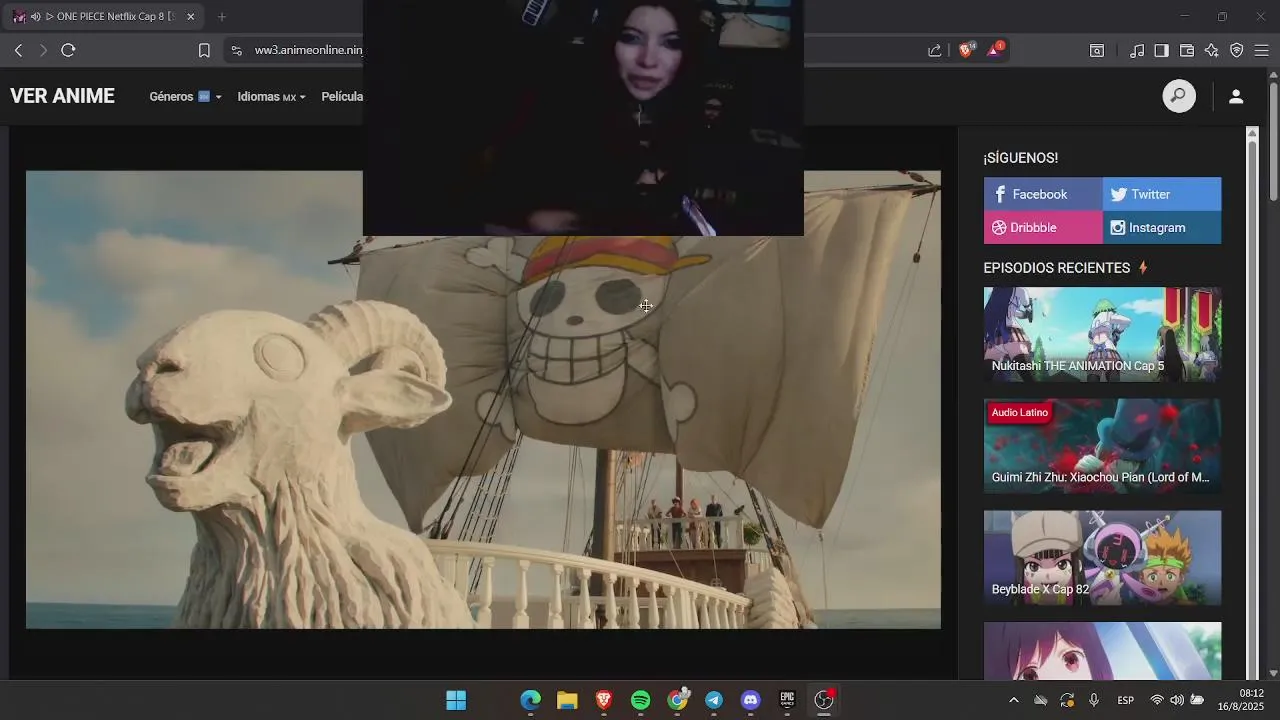
Task: Click the share icon in the address bar
Action: coord(934,50)
